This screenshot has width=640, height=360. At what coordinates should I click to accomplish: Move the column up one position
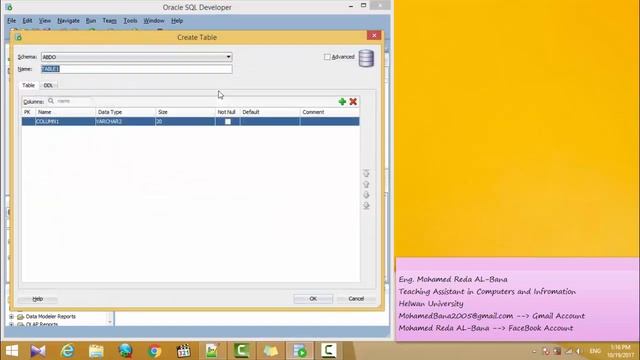tap(366, 184)
